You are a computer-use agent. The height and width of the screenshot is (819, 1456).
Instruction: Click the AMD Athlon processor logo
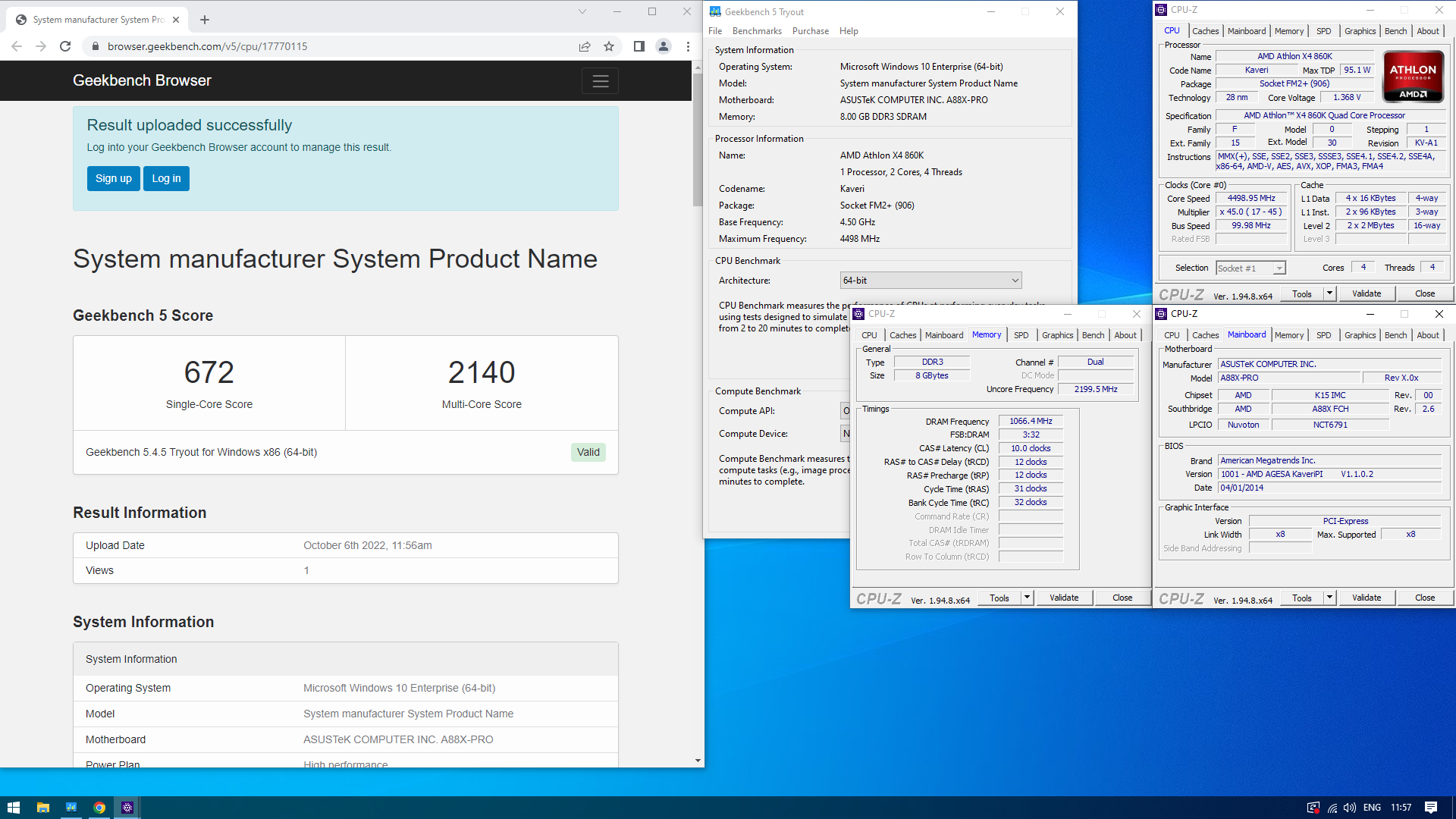1413,77
